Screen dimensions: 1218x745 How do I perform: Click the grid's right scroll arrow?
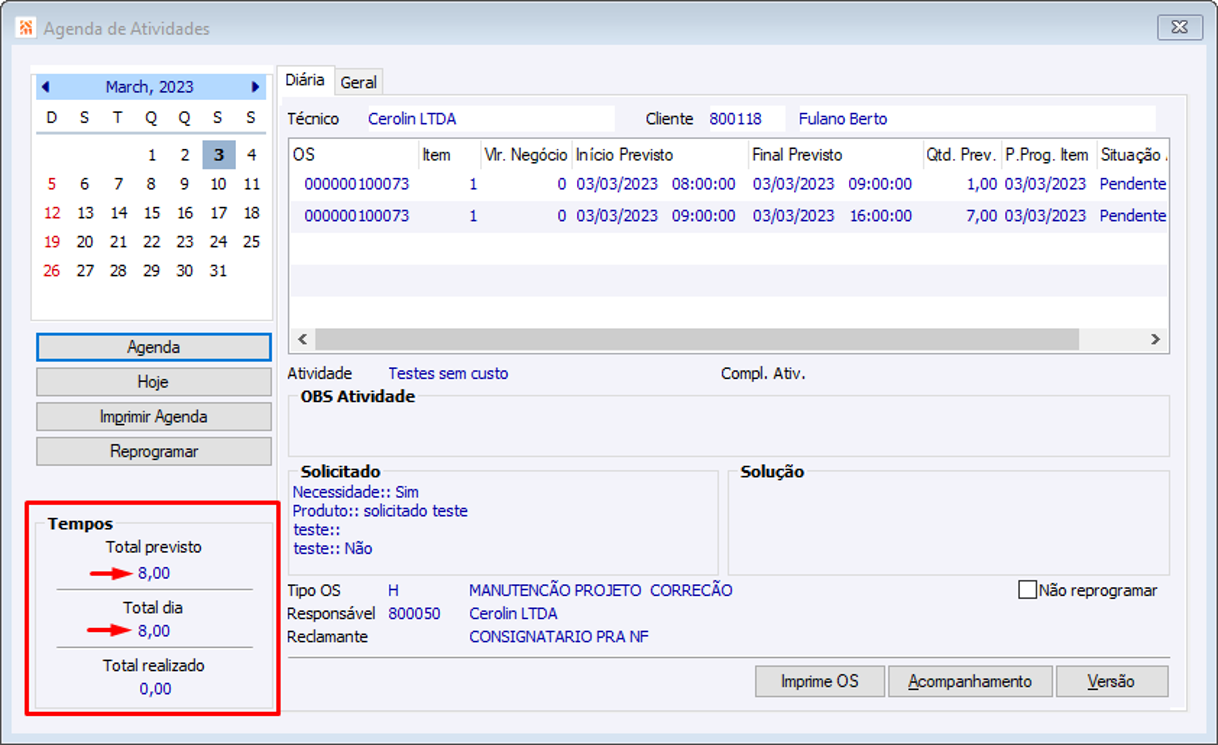pos(1155,339)
